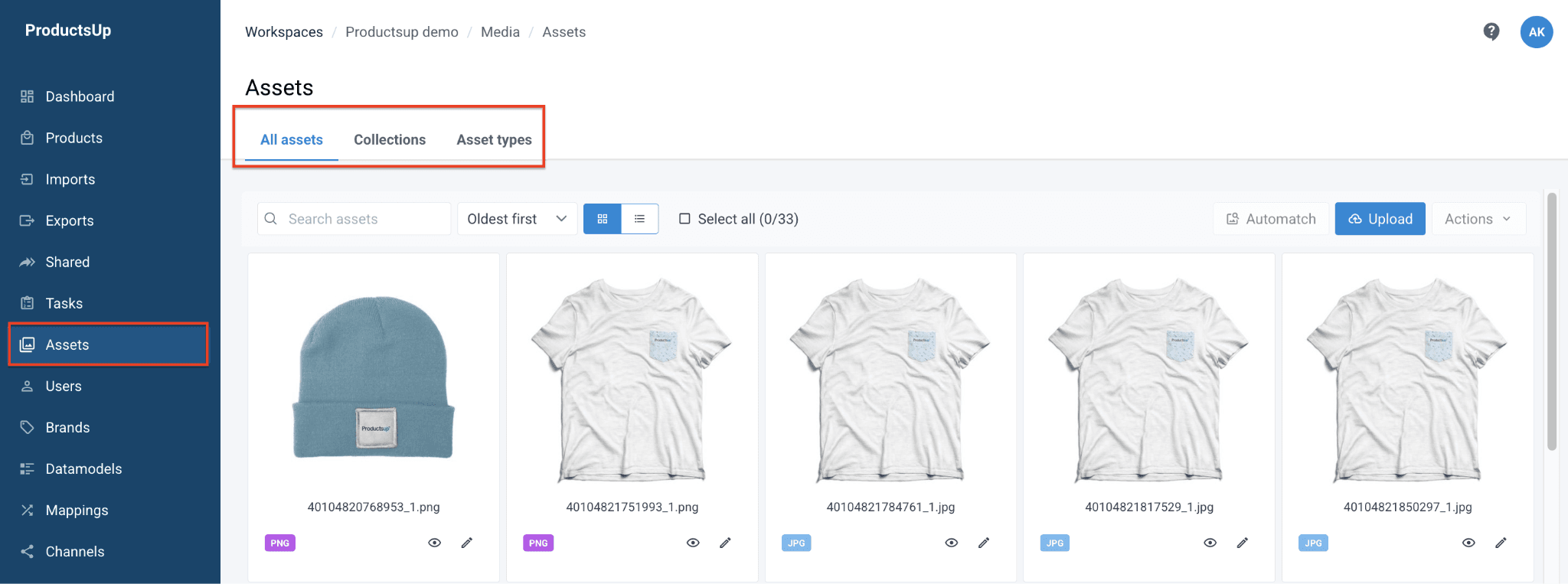Viewport: 1568px width, 584px height.
Task: Go to Workspaces via breadcrumb
Action: [284, 32]
